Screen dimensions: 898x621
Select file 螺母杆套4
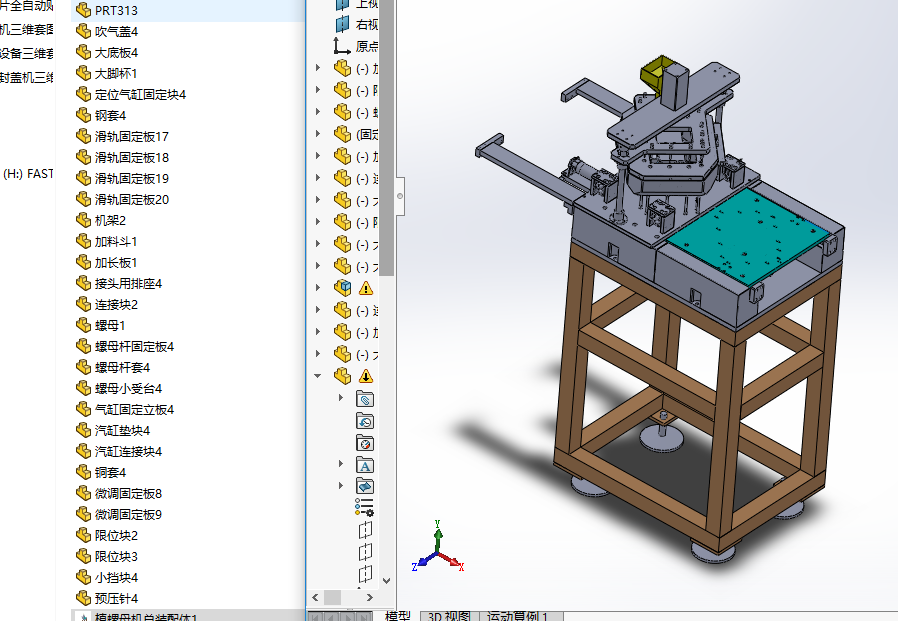[x=122, y=367]
